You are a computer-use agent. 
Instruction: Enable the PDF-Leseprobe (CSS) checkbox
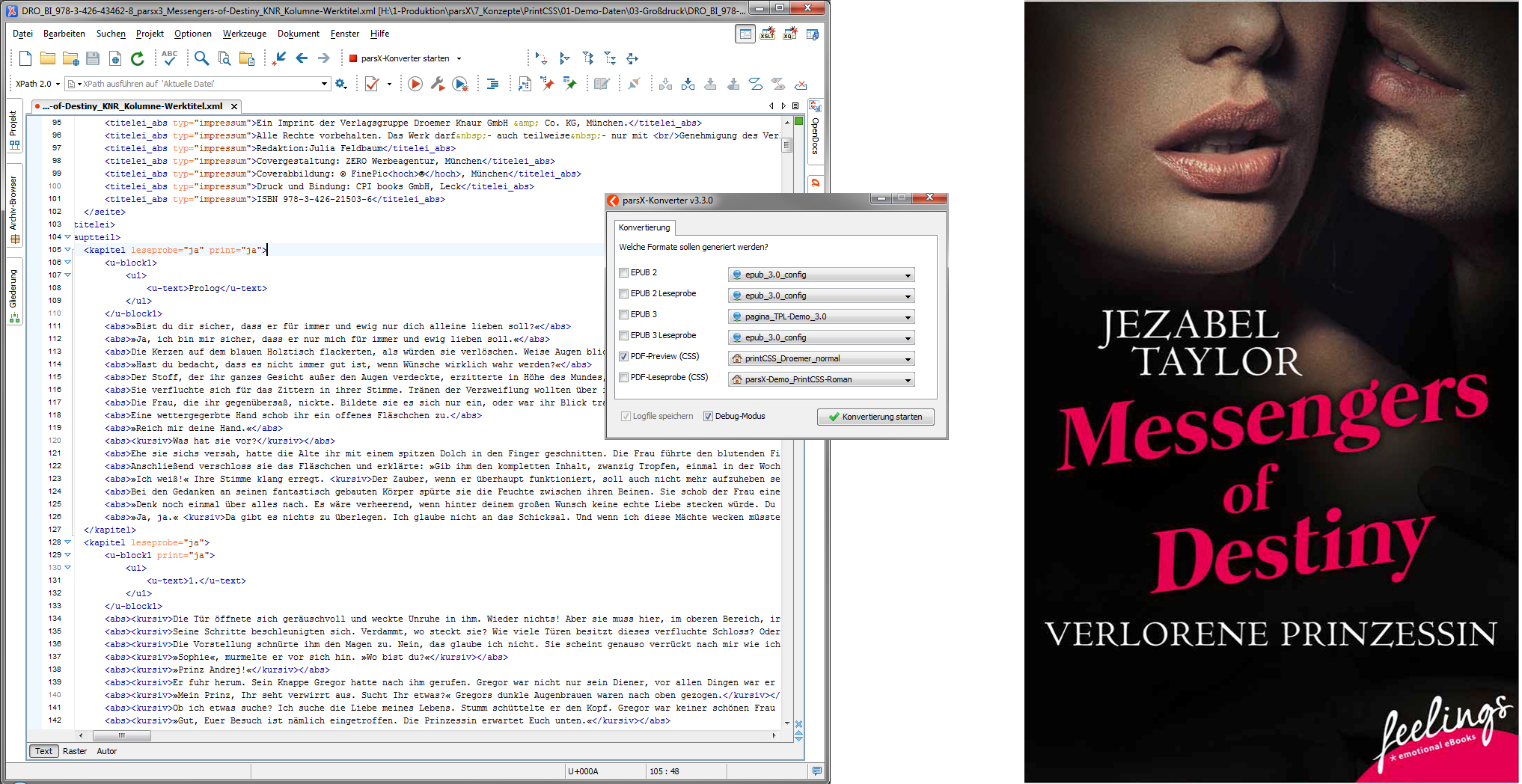point(624,378)
